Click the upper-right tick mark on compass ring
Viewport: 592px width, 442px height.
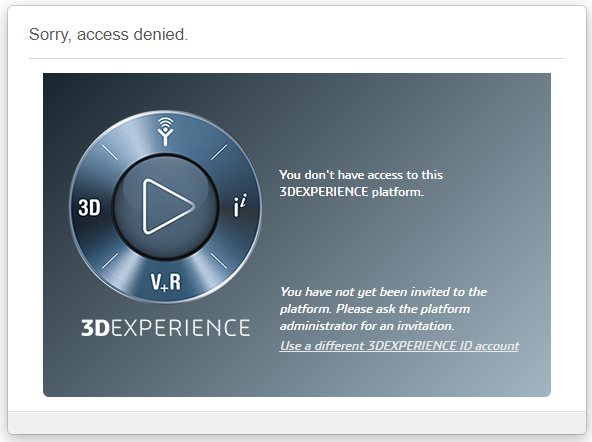click(219, 152)
